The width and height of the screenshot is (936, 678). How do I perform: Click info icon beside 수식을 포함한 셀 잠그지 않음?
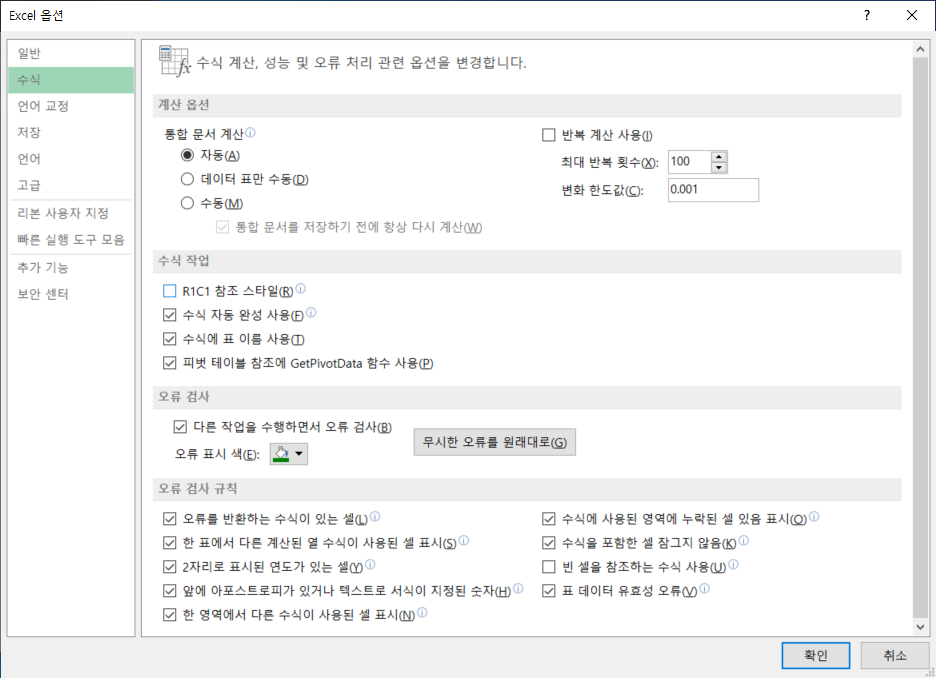[x=743, y=540]
